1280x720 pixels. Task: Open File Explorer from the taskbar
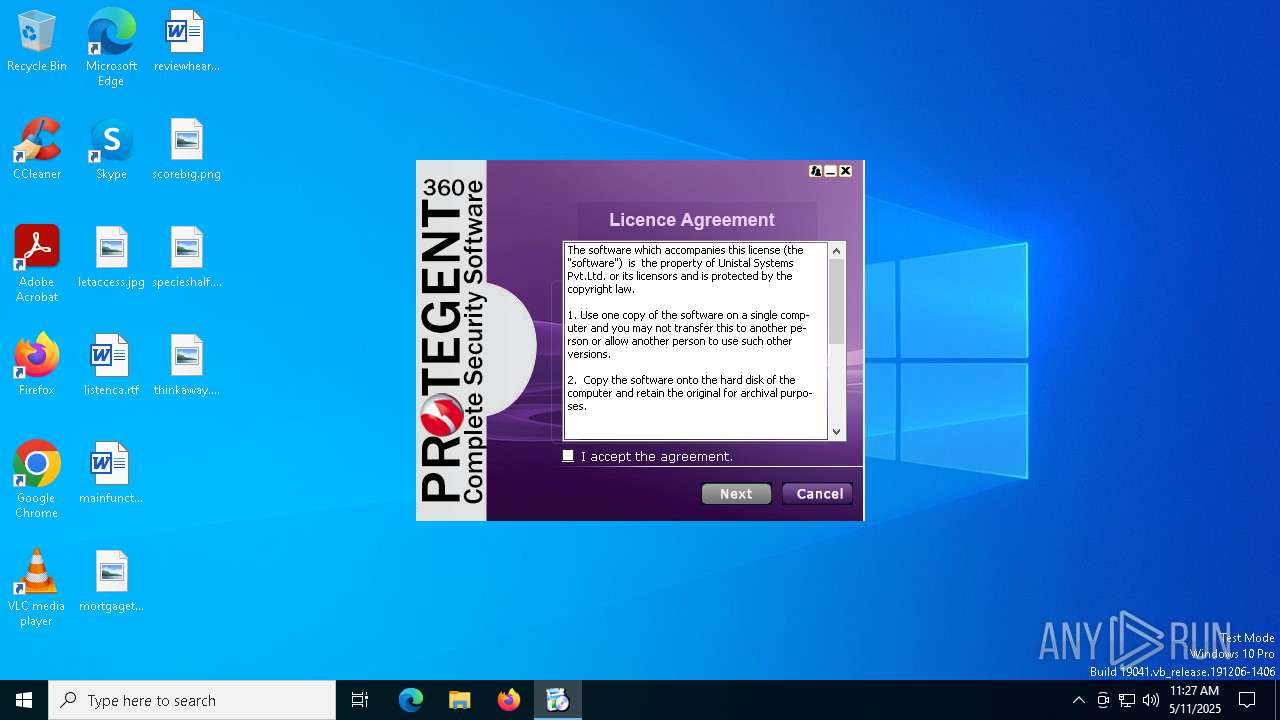tap(459, 700)
